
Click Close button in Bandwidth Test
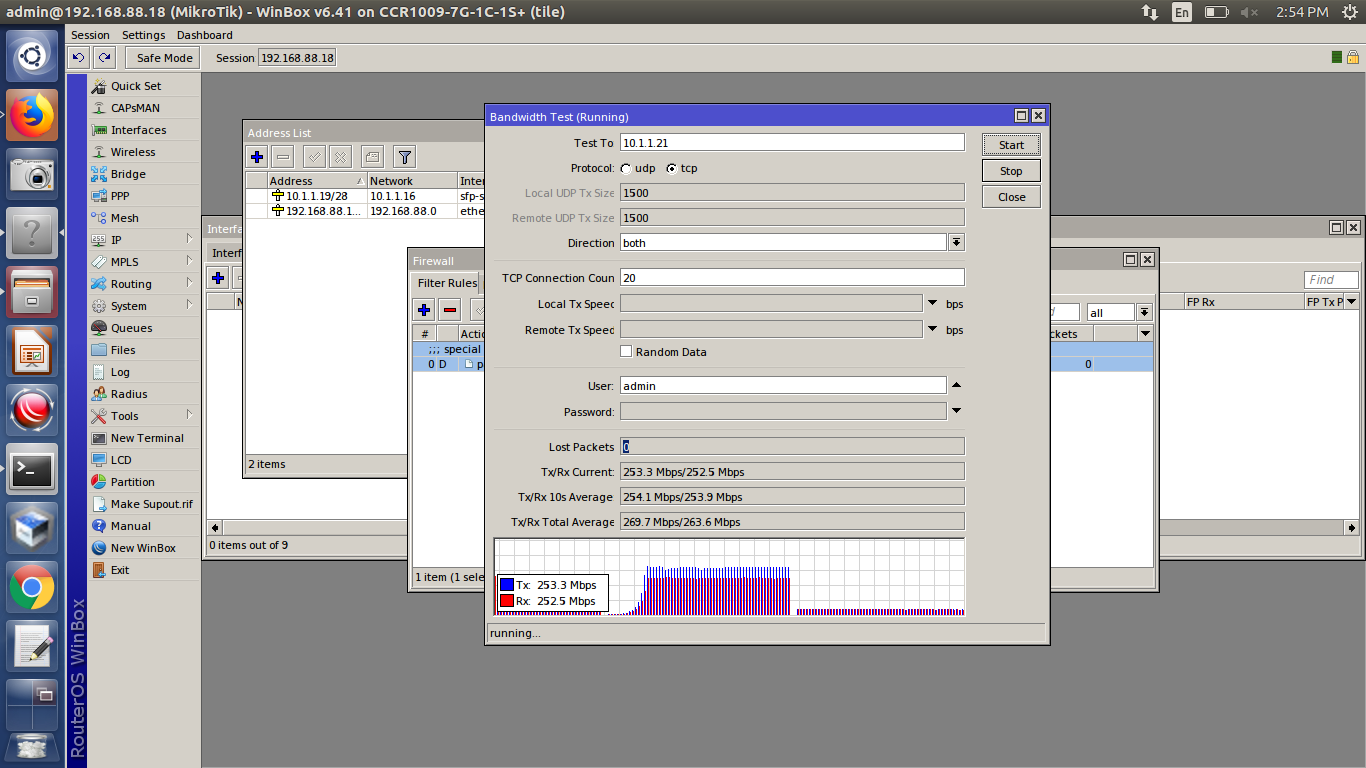1011,197
